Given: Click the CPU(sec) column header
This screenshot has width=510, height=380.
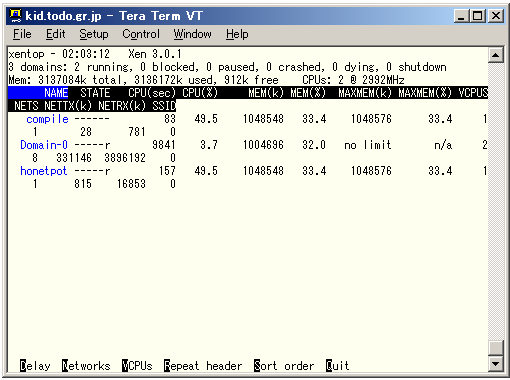Looking at the screenshot, I should click(x=152, y=93).
